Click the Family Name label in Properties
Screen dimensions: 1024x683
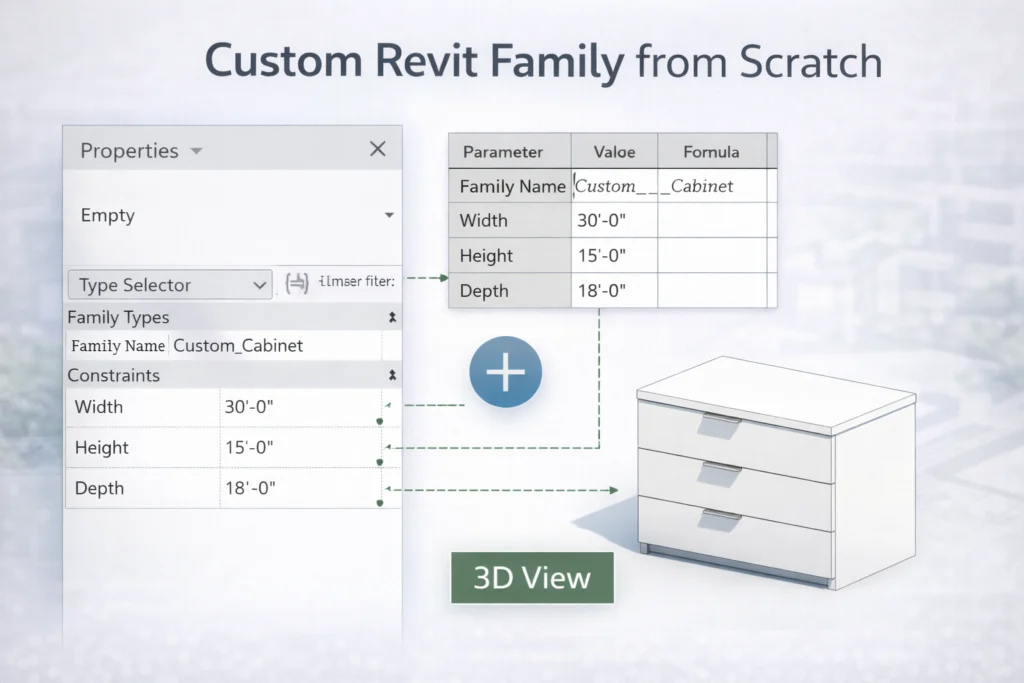point(118,345)
